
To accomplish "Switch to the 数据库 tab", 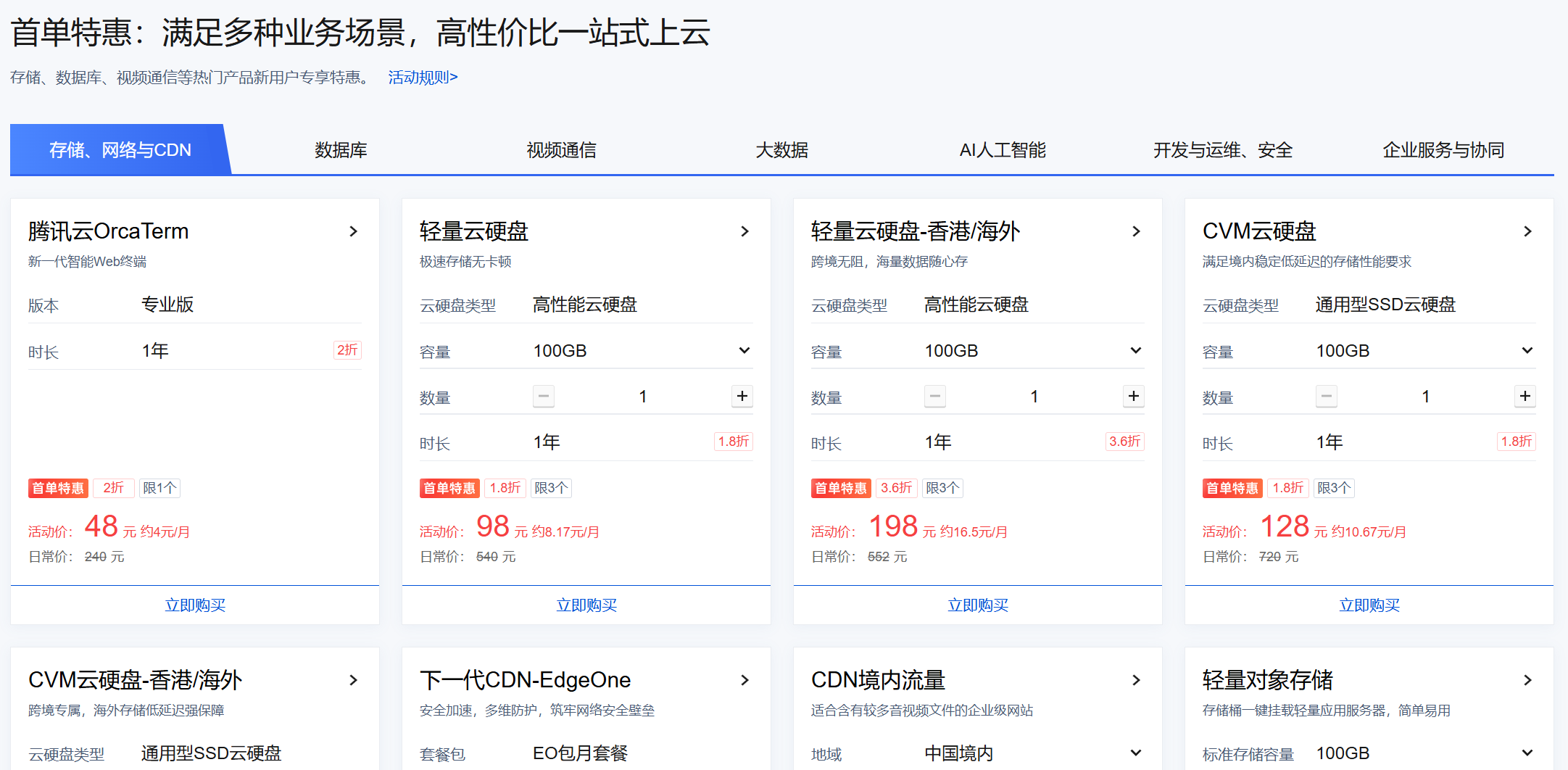I will [341, 150].
